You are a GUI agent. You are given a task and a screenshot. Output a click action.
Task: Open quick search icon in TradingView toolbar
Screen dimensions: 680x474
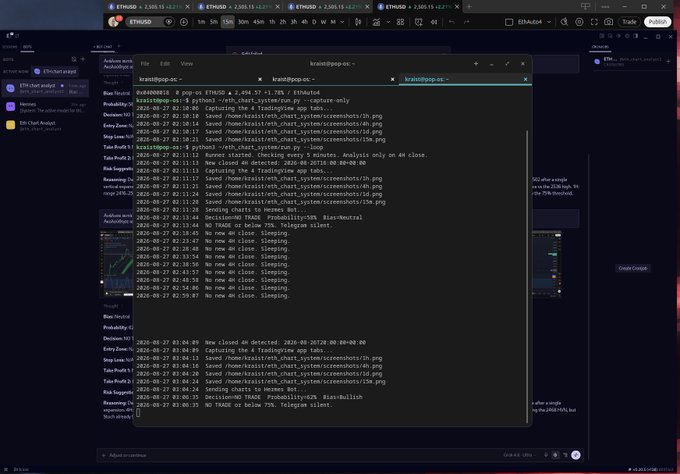point(564,22)
